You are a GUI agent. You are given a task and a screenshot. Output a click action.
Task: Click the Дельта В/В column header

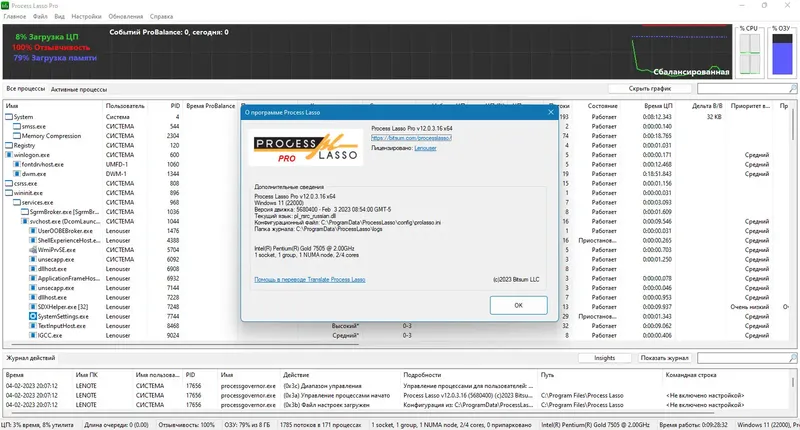(x=707, y=106)
